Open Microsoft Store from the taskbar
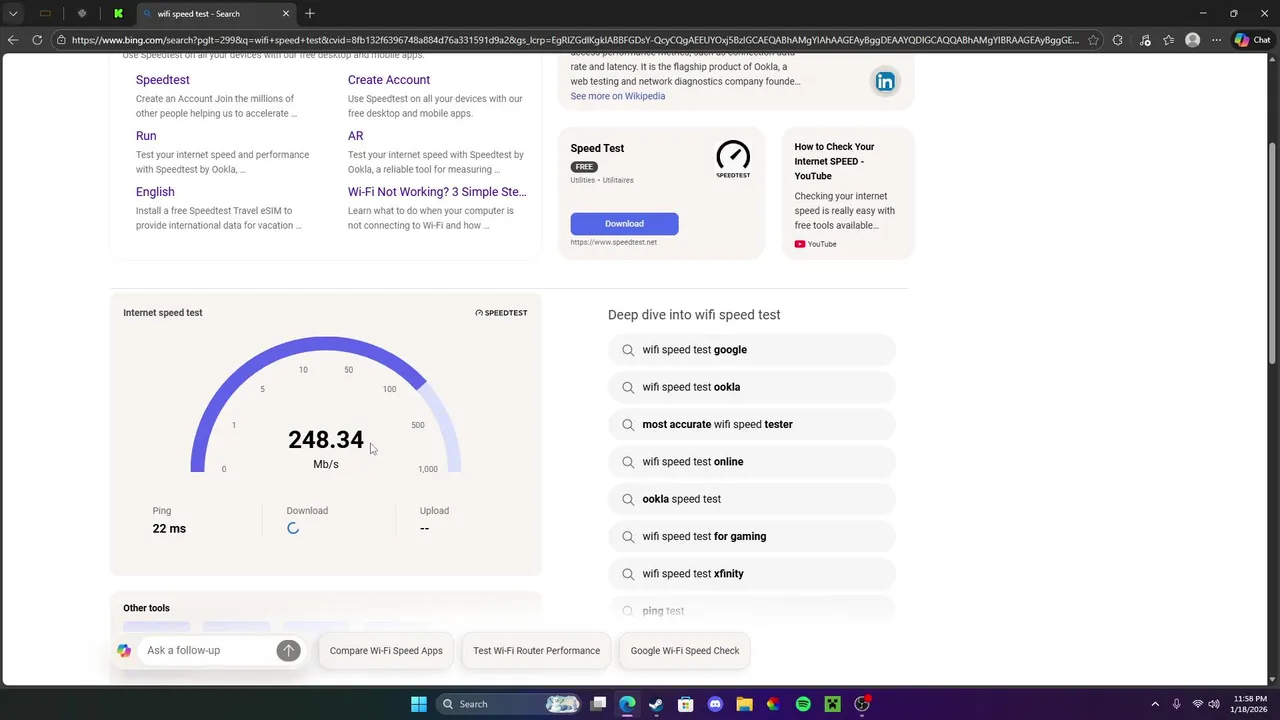This screenshot has width=1280, height=720. pyautogui.click(x=686, y=704)
